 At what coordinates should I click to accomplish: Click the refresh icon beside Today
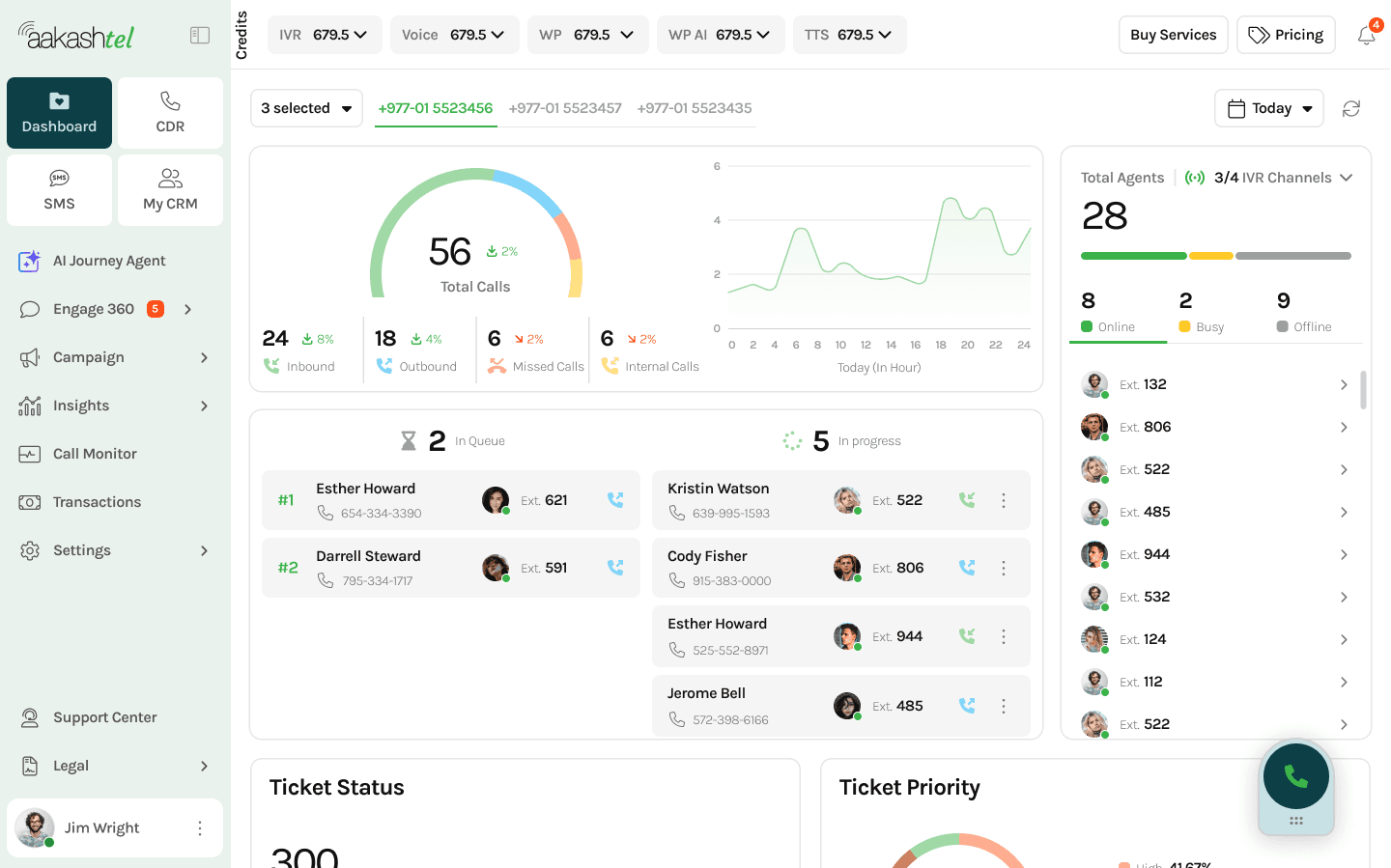[x=1351, y=109]
